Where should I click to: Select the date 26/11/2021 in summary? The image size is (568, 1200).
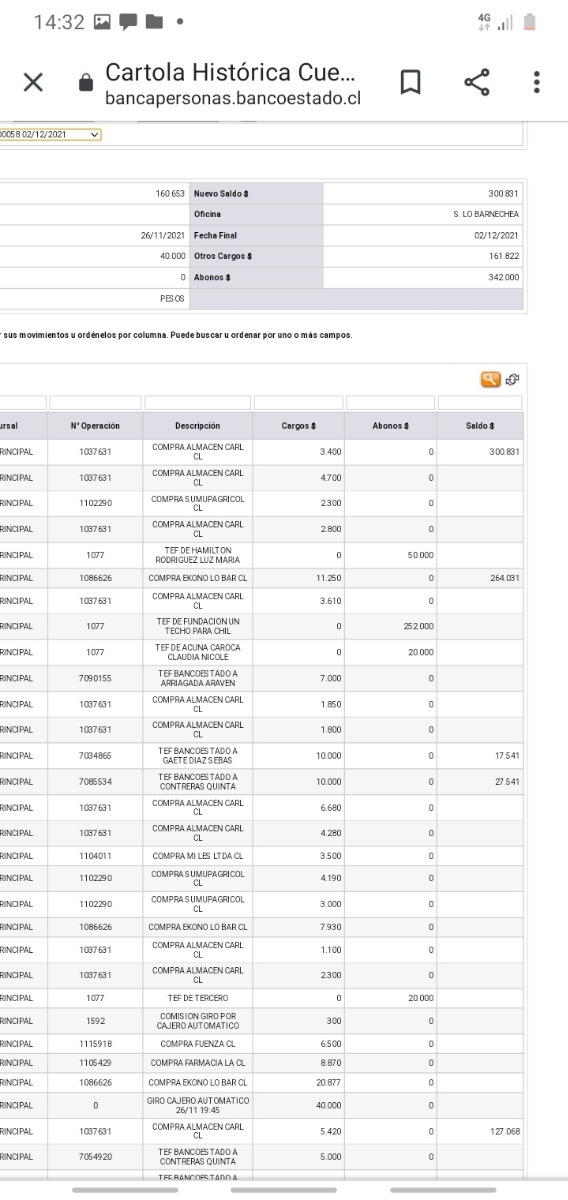(x=164, y=235)
